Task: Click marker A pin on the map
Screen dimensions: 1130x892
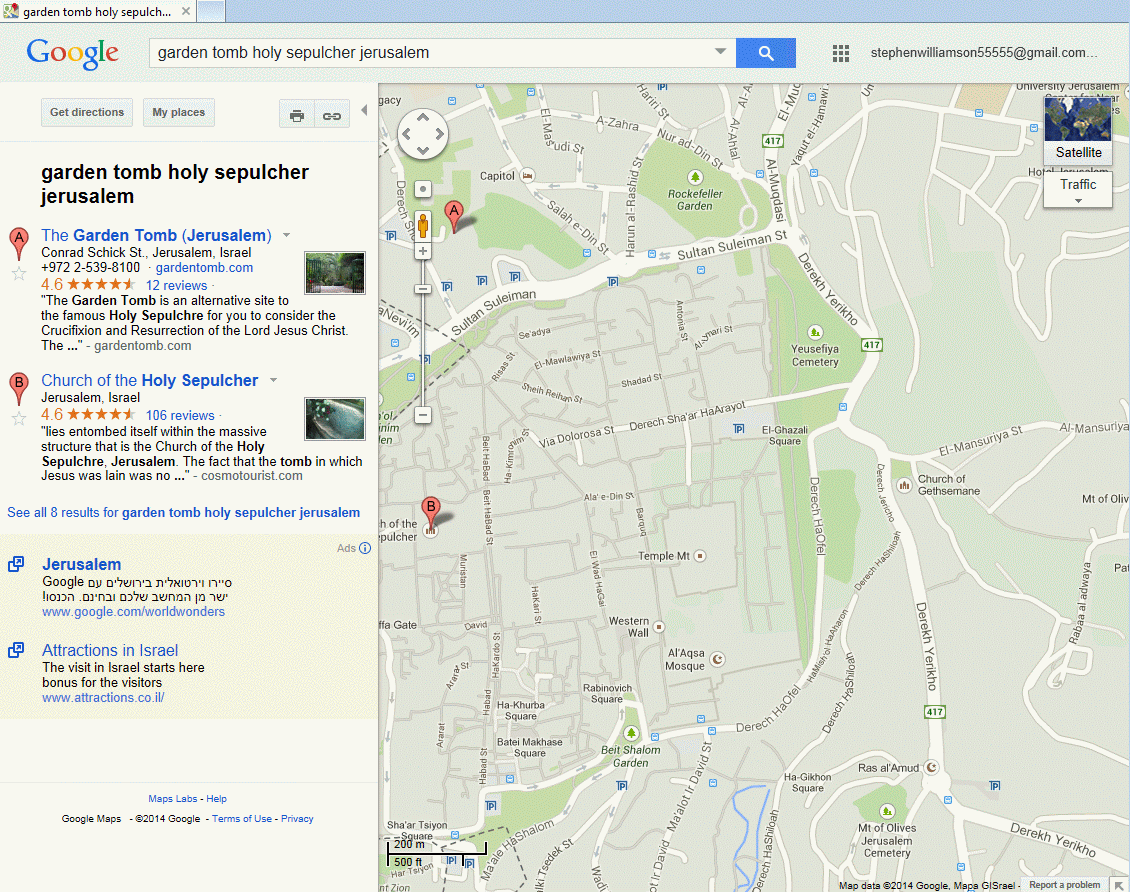Action: (x=453, y=216)
